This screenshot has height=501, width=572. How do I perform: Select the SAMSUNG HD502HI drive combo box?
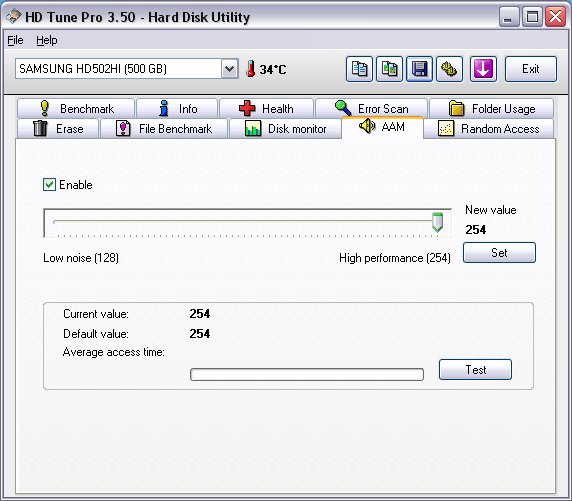point(127,69)
